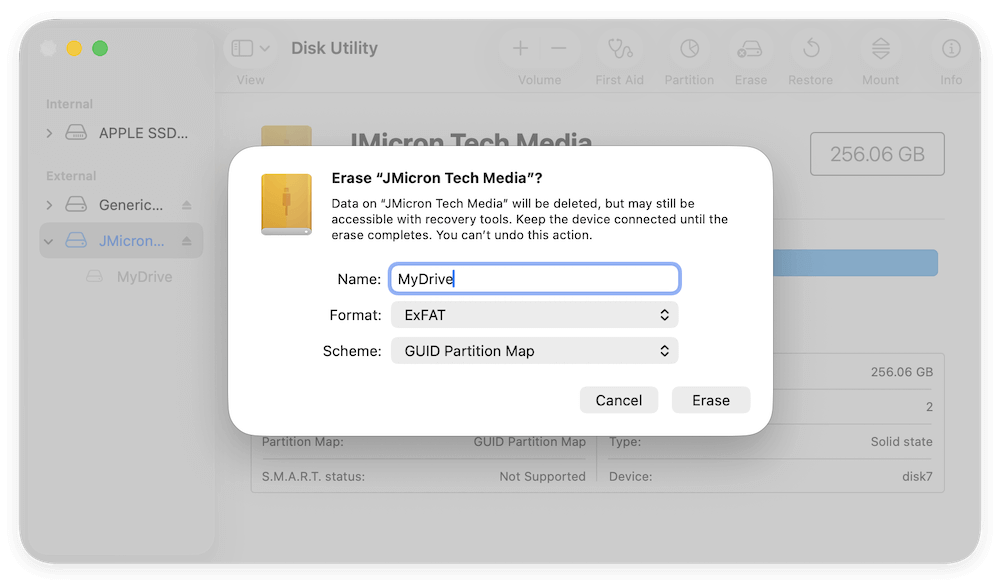Add a new volume with the plus icon
The height and width of the screenshot is (583, 1000).
[520, 48]
